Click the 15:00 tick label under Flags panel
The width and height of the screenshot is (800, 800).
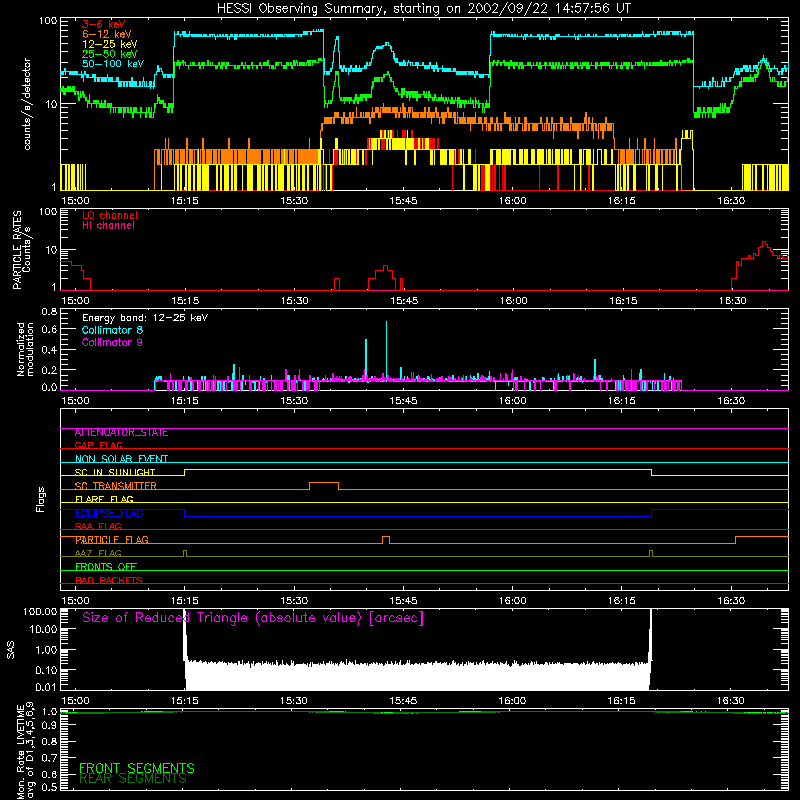click(76, 601)
